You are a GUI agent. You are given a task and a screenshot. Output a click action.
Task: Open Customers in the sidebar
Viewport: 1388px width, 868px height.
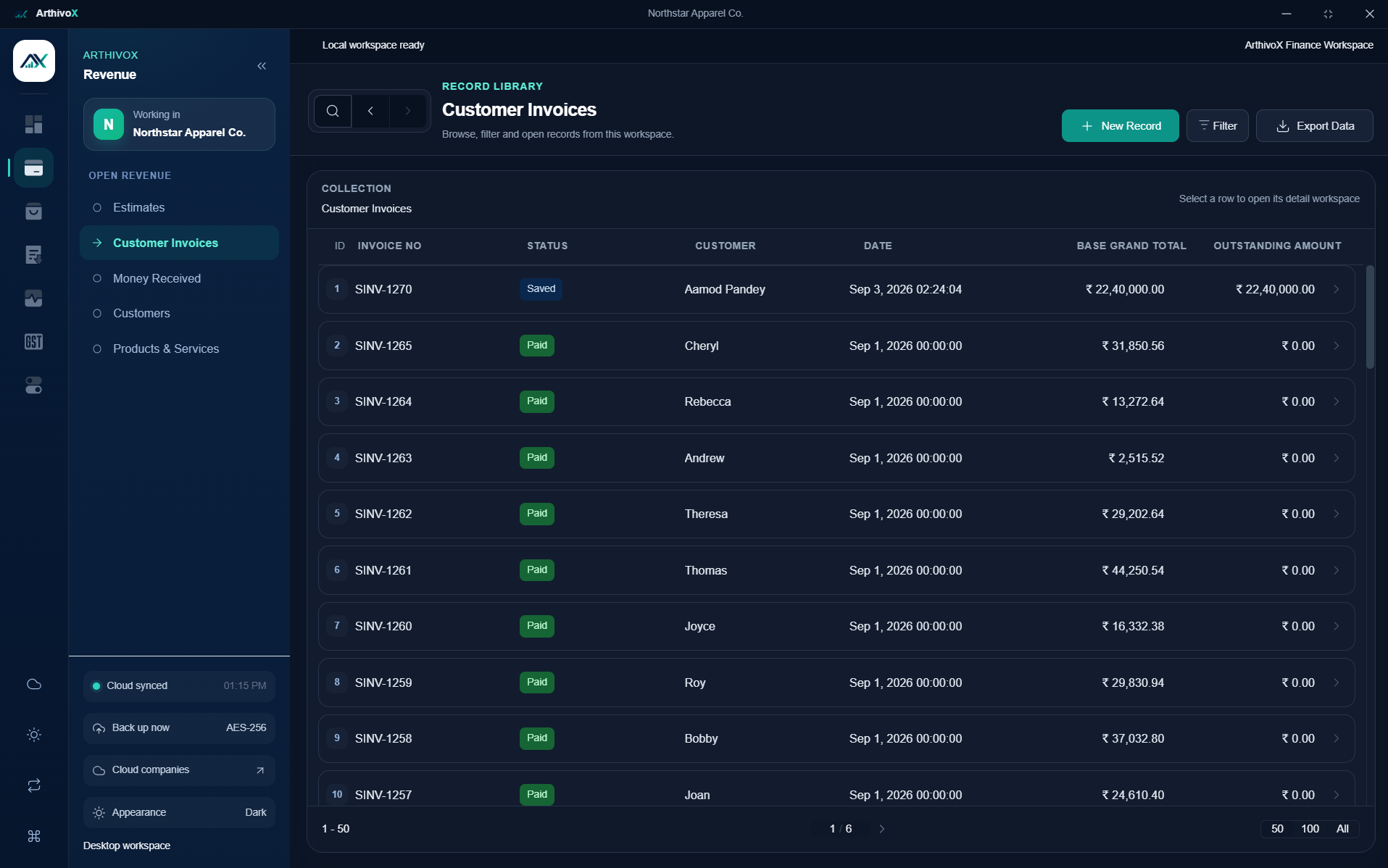[x=179, y=313]
